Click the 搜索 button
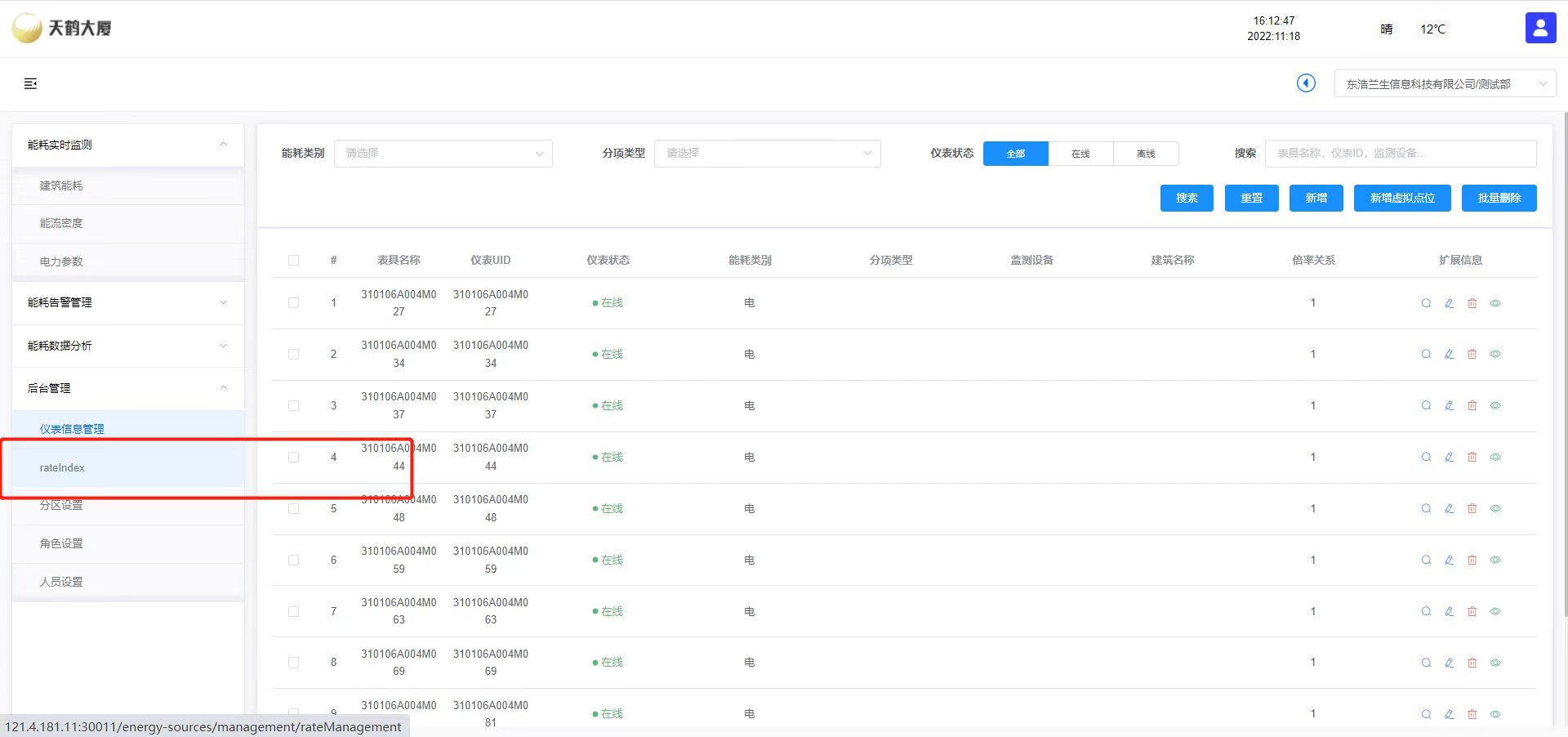This screenshot has height=737, width=1568. pos(1187,198)
